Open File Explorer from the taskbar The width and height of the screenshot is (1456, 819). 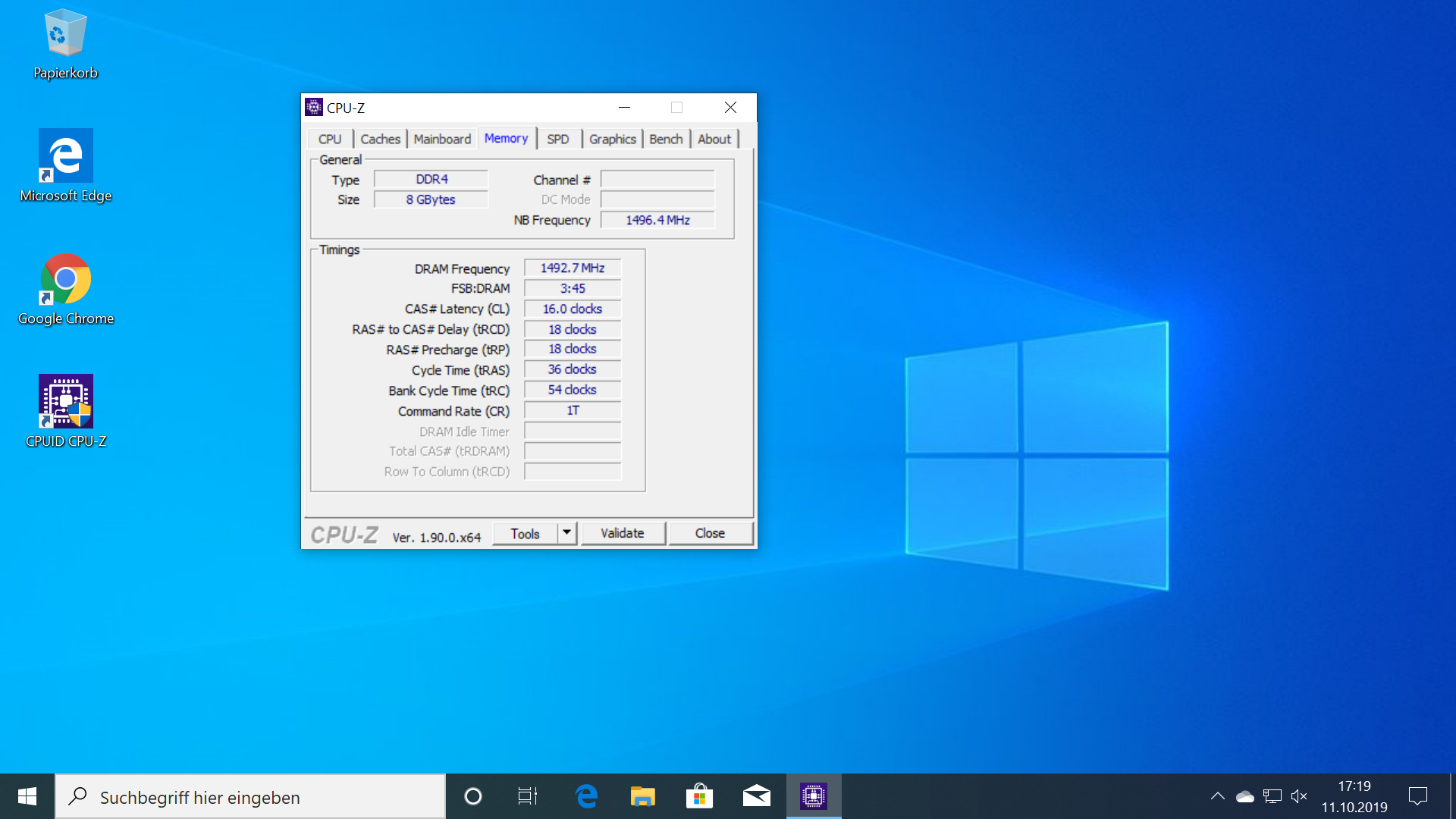coord(642,795)
